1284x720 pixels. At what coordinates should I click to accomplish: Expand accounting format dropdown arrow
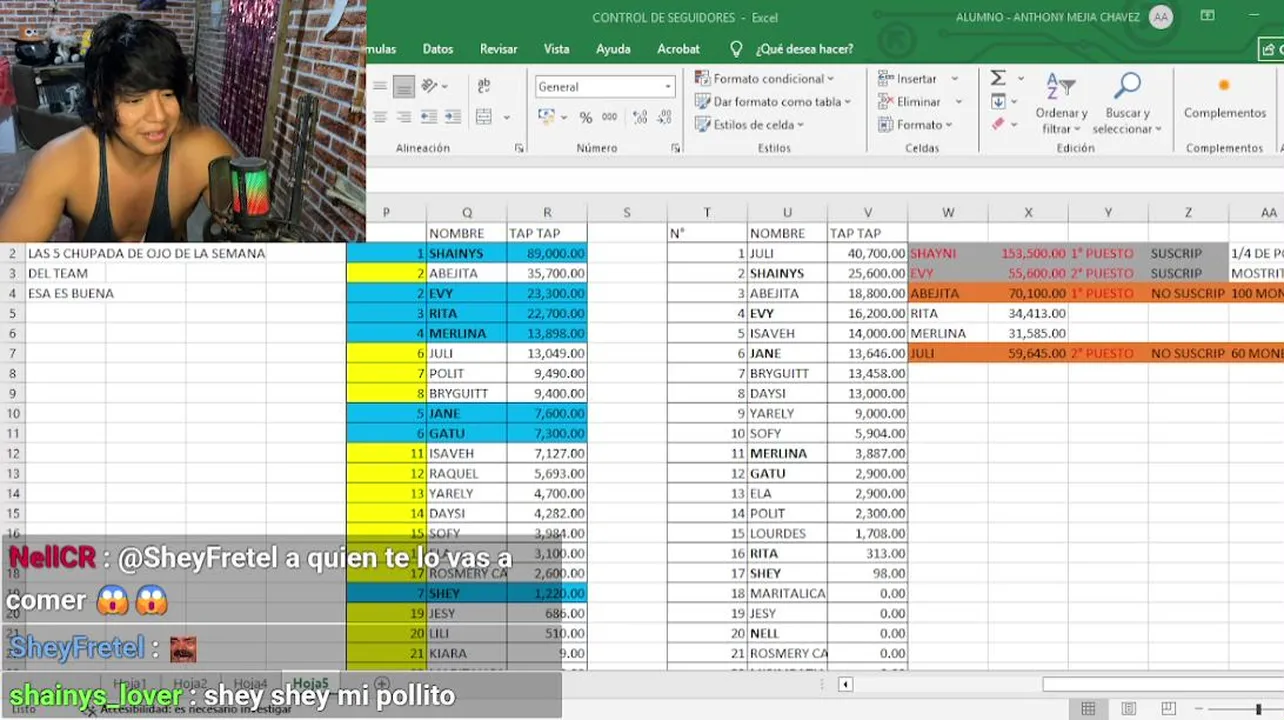coord(565,117)
